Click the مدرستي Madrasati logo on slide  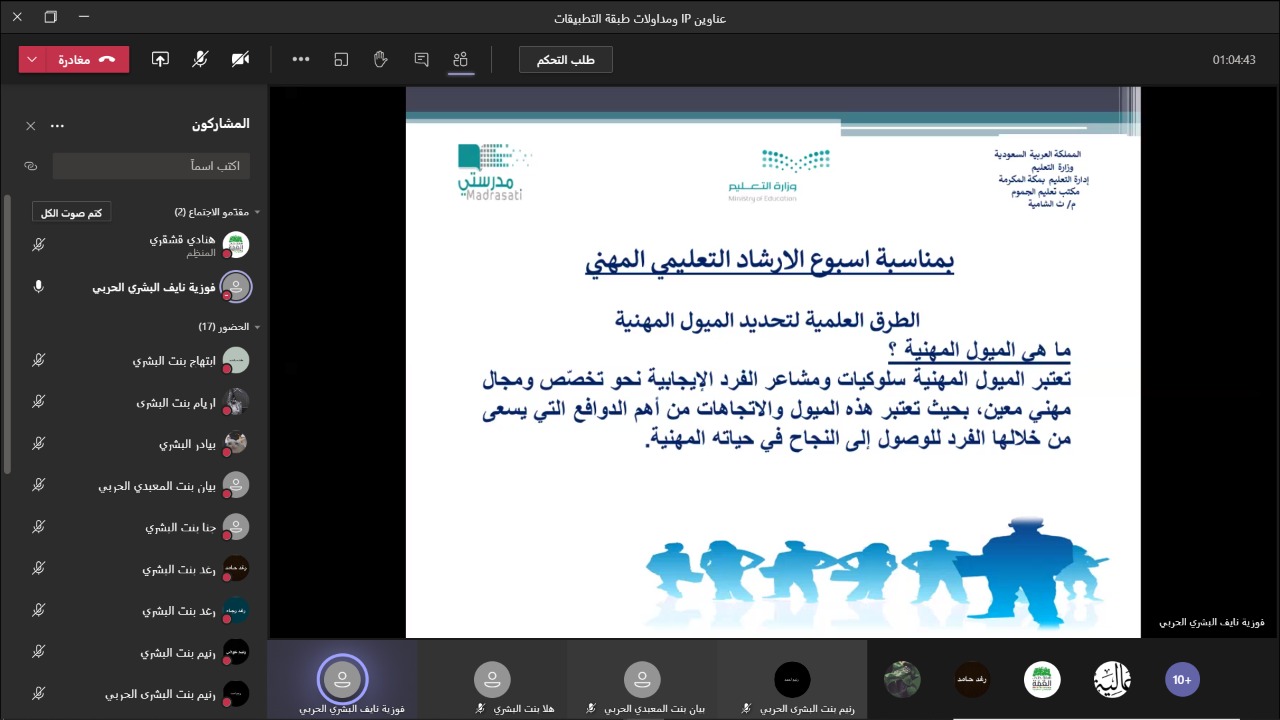tap(494, 172)
